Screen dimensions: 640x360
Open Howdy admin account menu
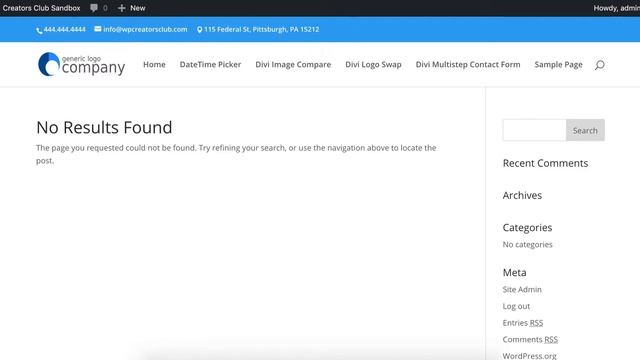[616, 8]
